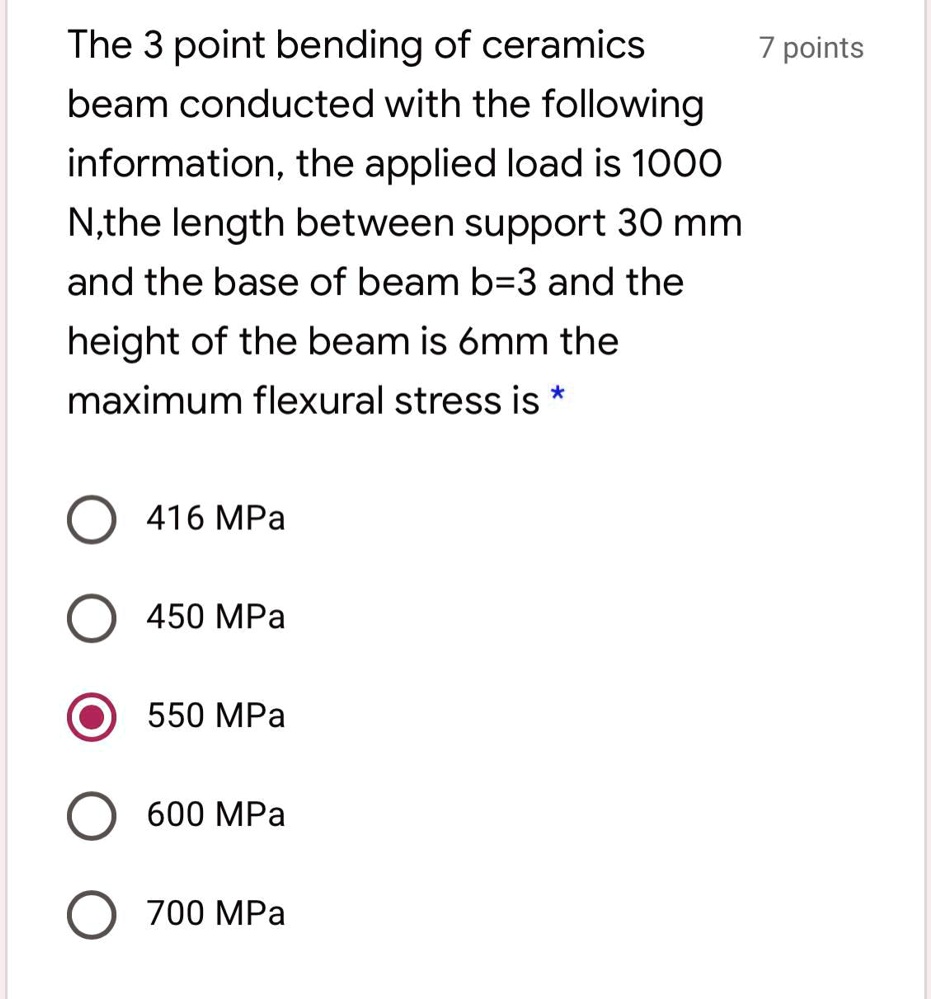Click the empty circle beside 600 MPa

tap(91, 815)
